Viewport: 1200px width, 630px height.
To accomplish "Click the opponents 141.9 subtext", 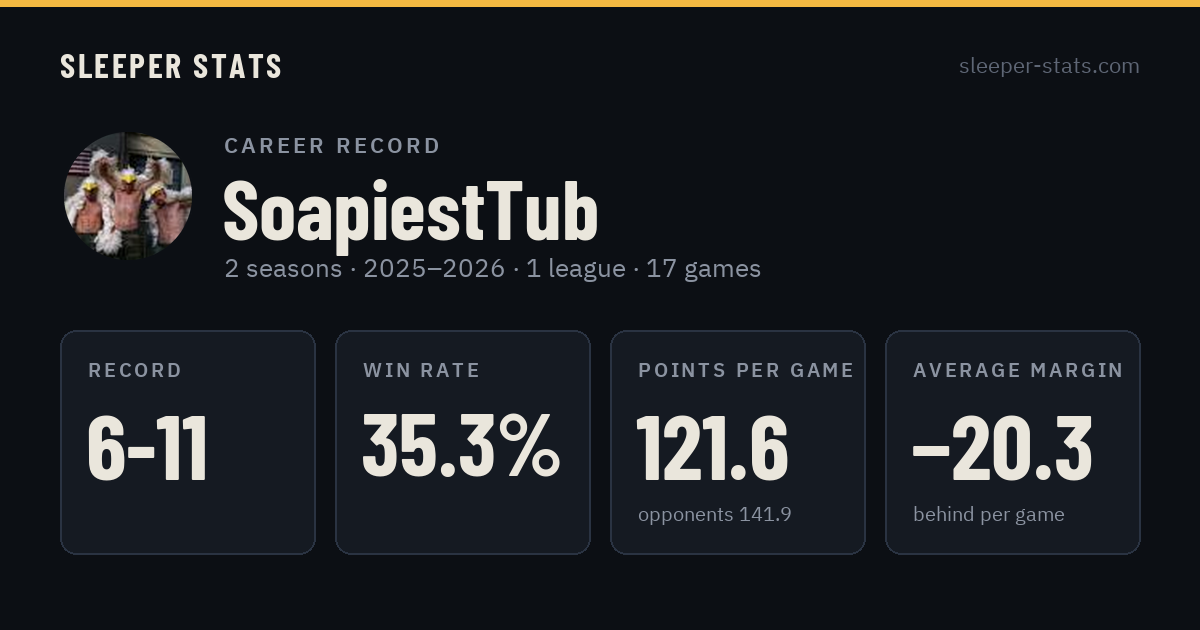I will [715, 515].
